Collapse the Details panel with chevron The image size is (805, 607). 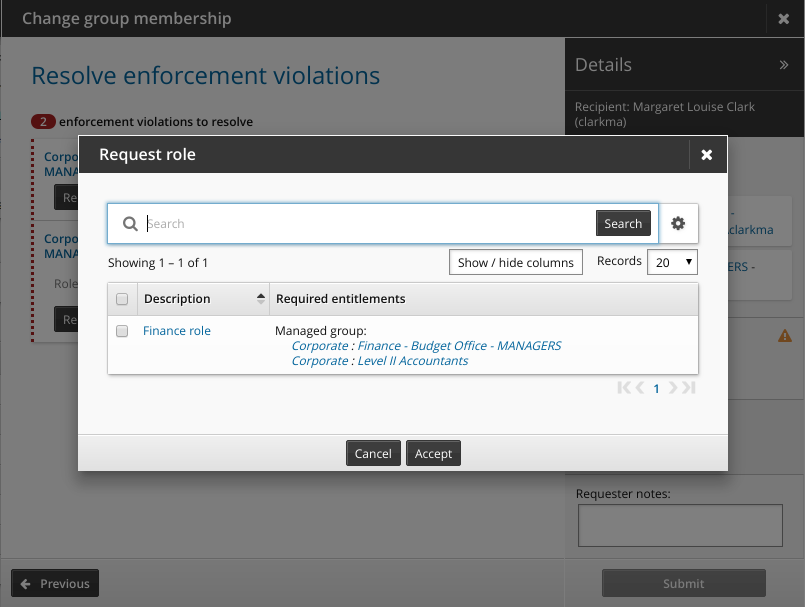782,66
